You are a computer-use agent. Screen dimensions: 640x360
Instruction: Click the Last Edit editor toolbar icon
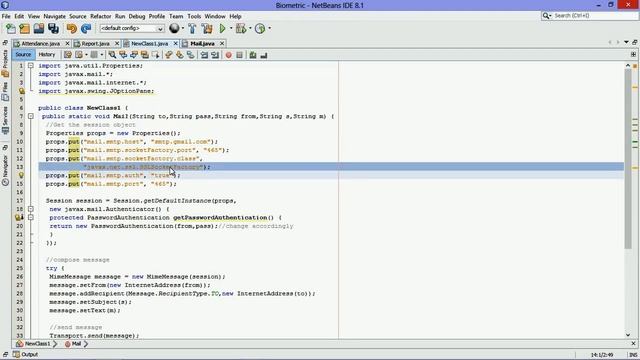[68, 55]
